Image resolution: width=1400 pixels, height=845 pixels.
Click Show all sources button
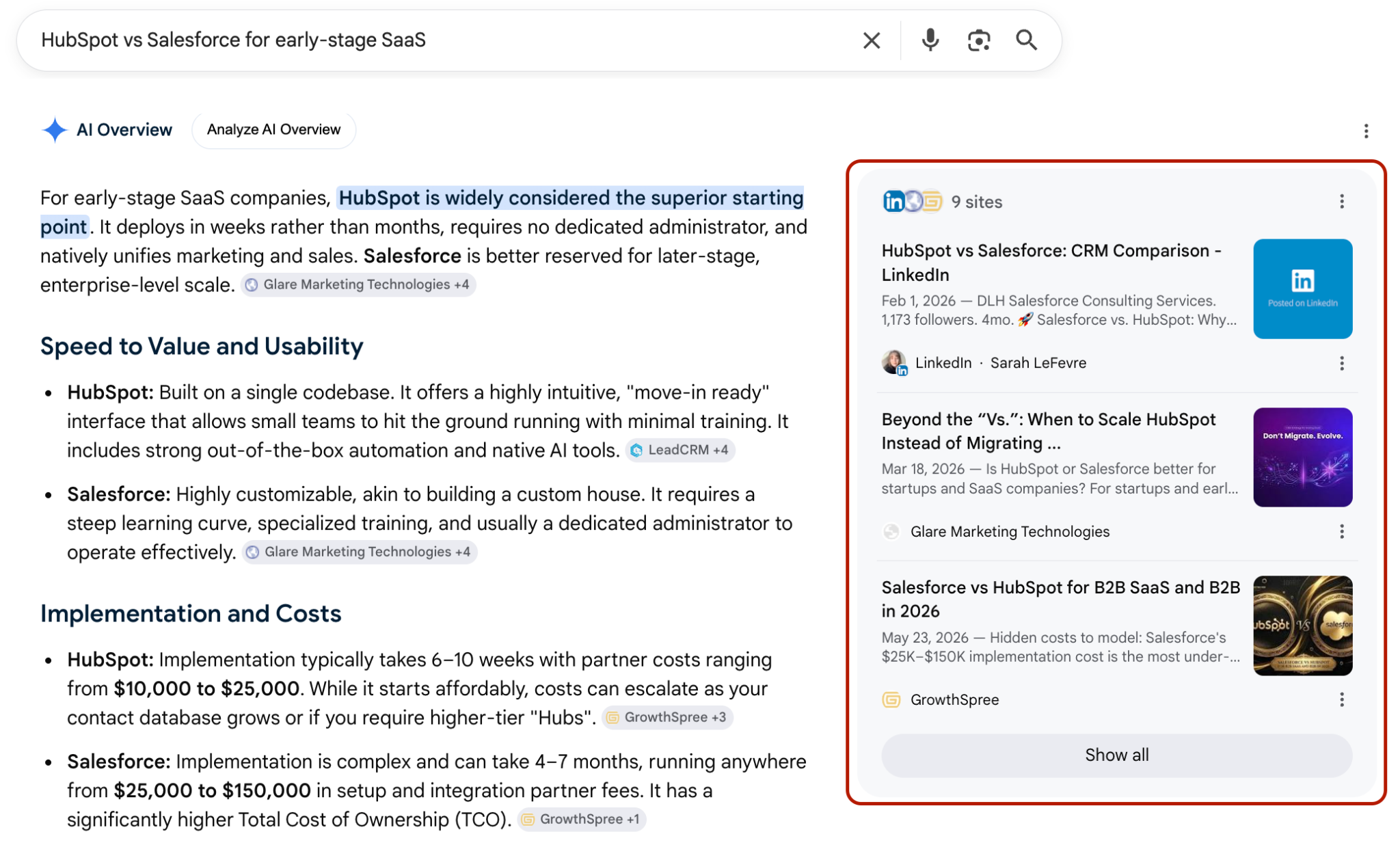(1116, 755)
